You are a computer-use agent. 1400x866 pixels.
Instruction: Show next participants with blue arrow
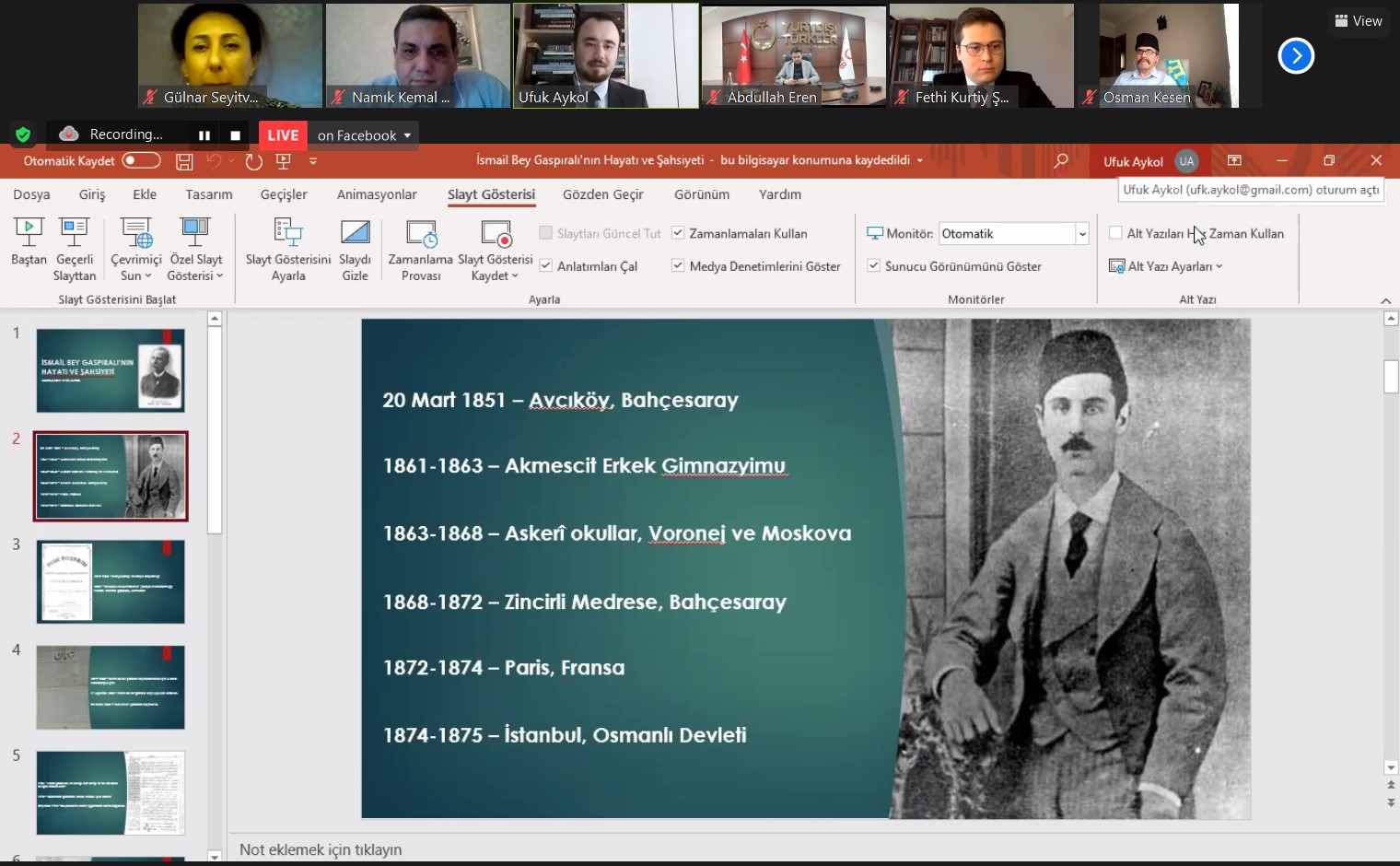pos(1296,56)
